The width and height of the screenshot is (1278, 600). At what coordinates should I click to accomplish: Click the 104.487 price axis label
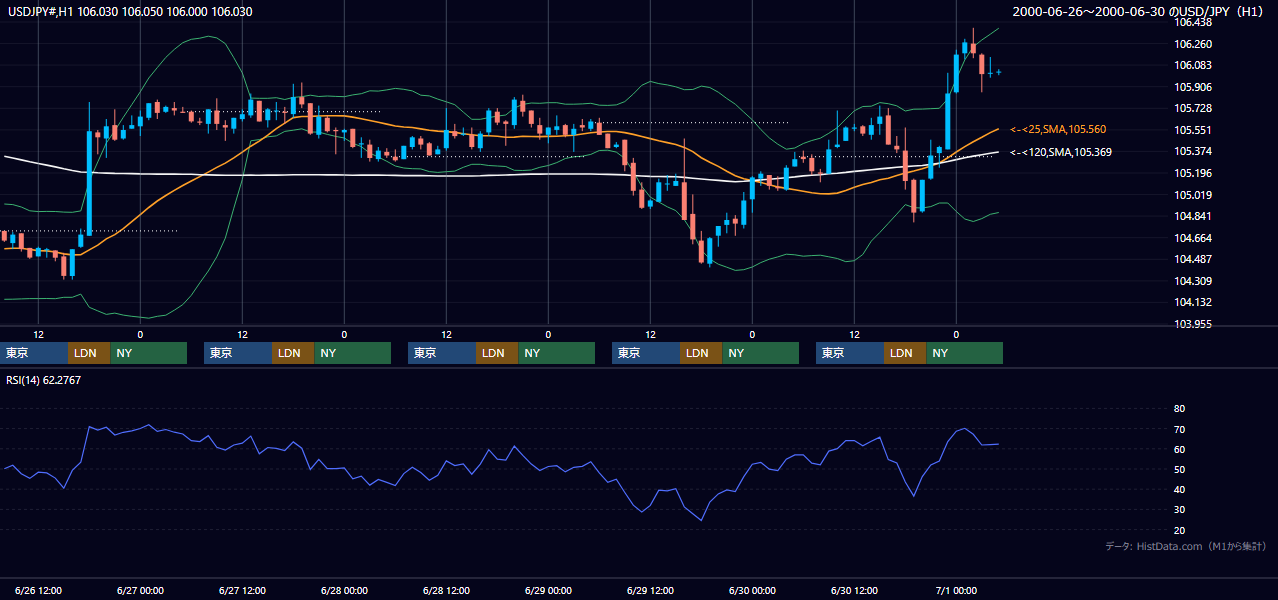coord(1192,259)
